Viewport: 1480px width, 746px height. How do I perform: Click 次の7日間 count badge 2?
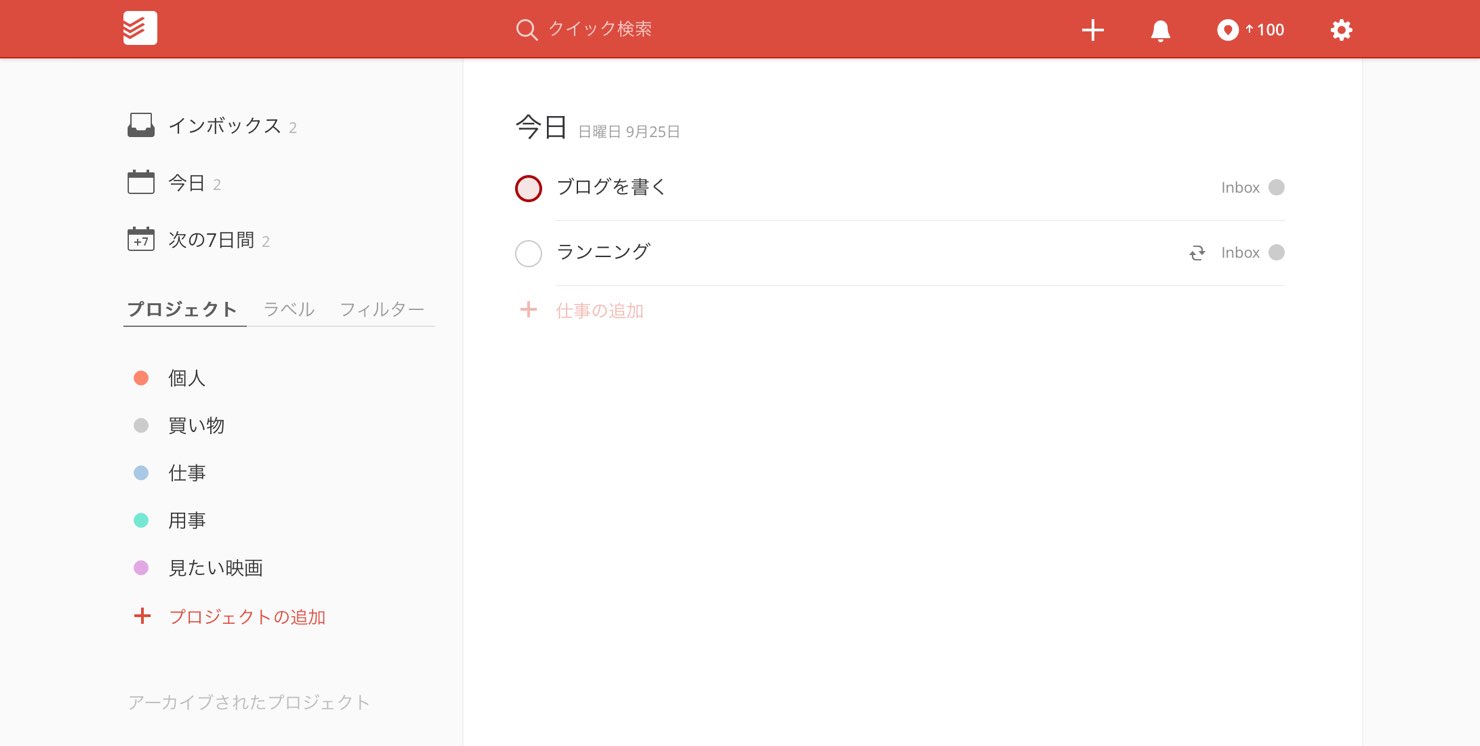(x=266, y=242)
